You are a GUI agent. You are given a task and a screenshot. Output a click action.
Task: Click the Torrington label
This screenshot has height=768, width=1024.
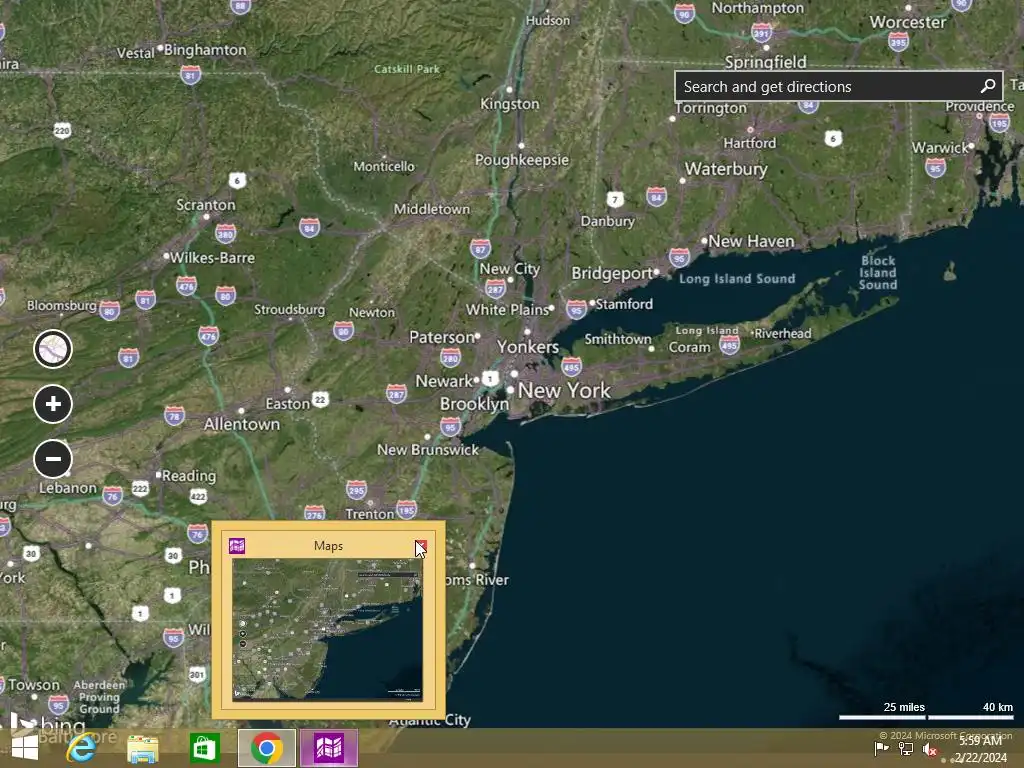711,108
